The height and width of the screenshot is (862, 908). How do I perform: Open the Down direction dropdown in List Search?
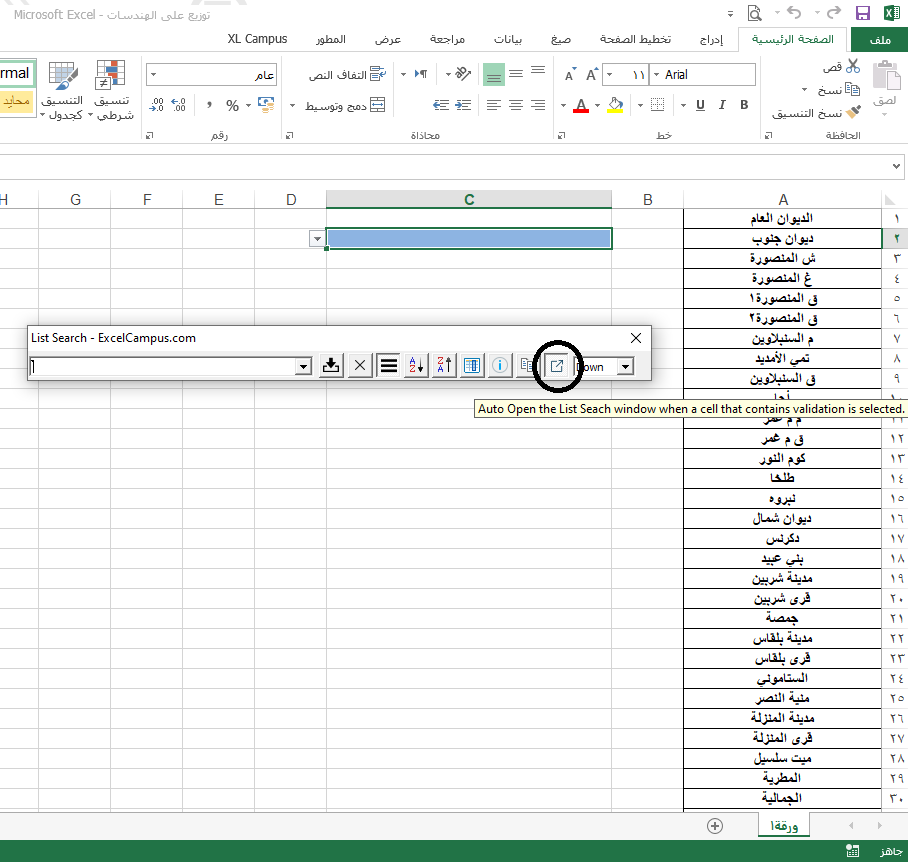pos(625,367)
